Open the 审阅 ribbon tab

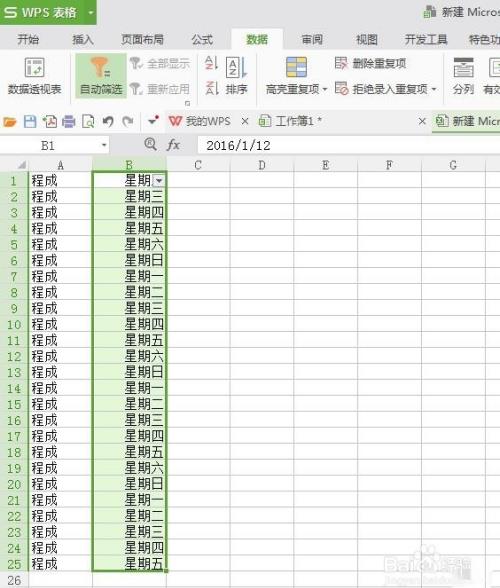(312, 39)
